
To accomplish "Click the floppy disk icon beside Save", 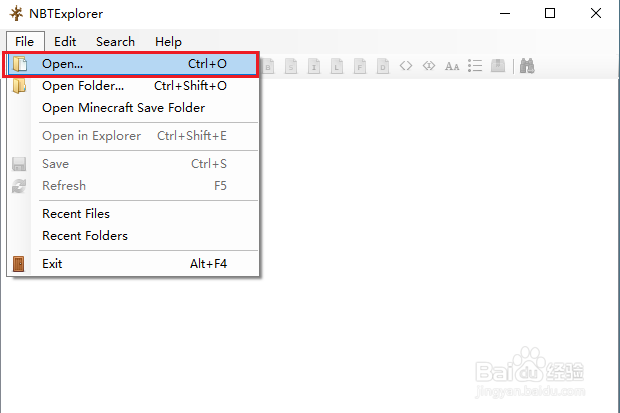I will click(x=19, y=164).
